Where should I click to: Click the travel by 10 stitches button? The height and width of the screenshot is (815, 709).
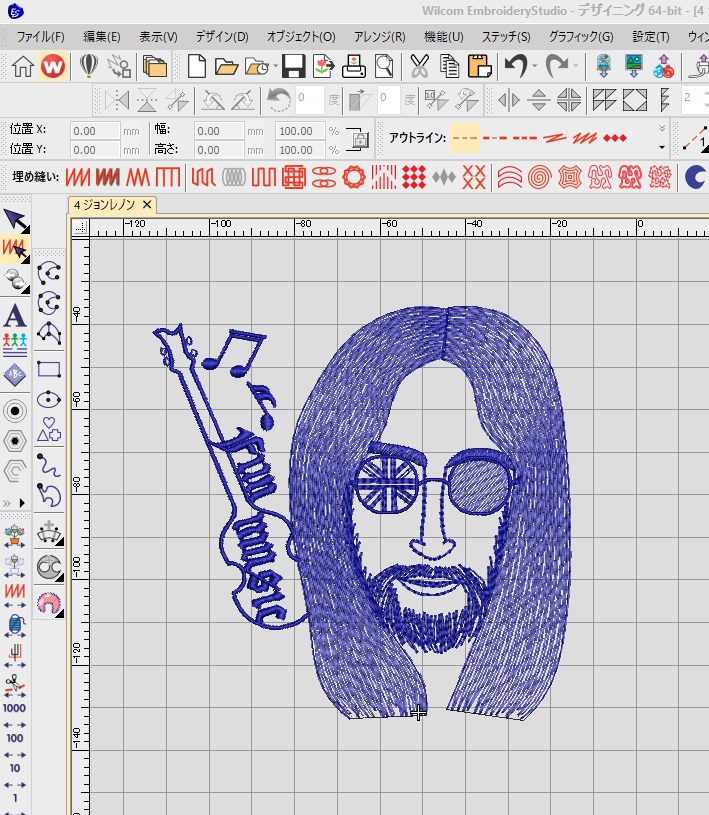(14, 768)
